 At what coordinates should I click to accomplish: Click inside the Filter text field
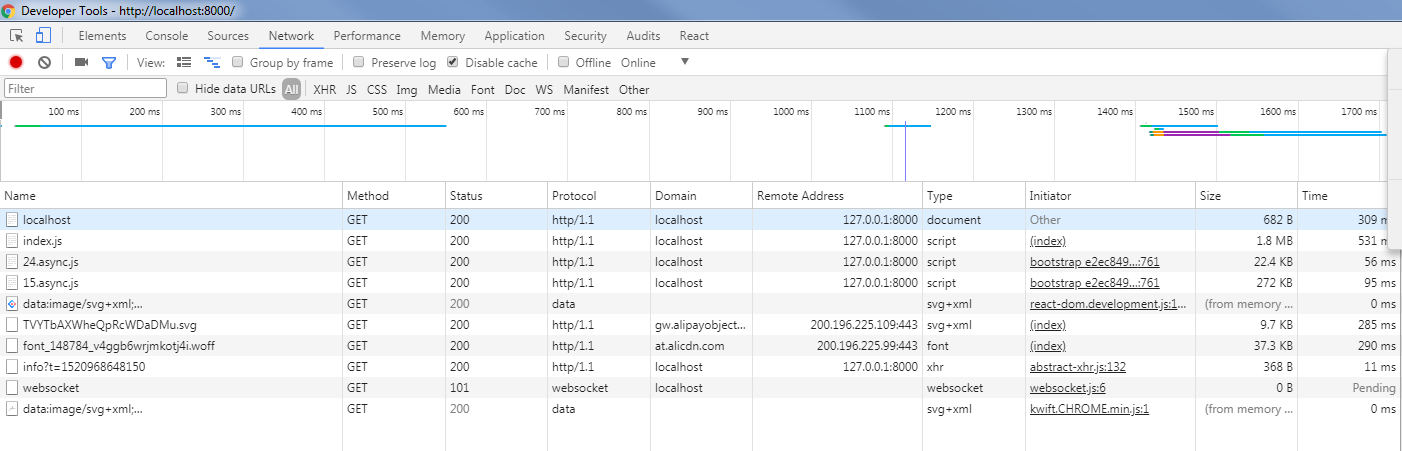click(x=86, y=89)
